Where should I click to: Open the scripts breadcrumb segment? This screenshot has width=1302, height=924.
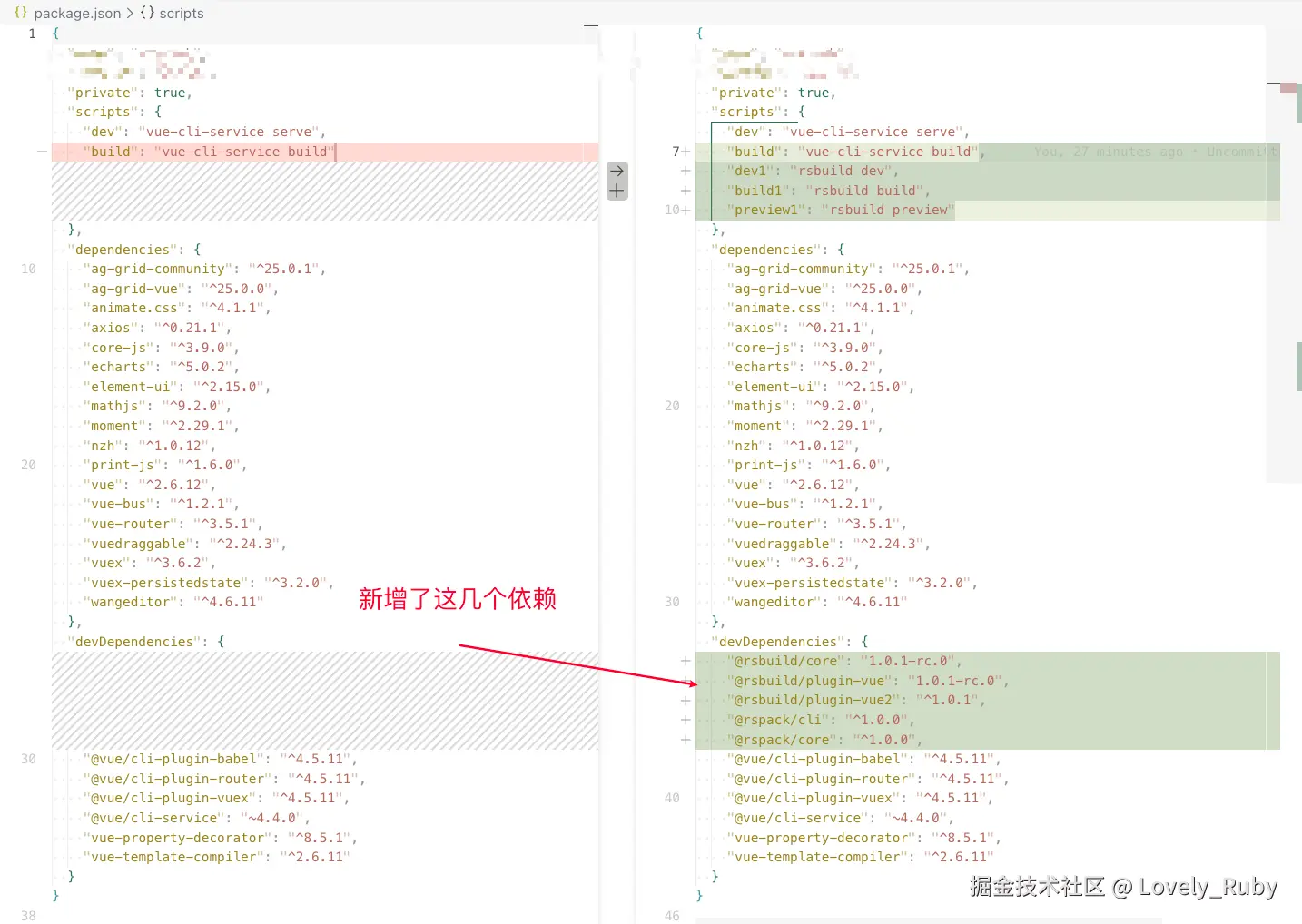coord(182,13)
